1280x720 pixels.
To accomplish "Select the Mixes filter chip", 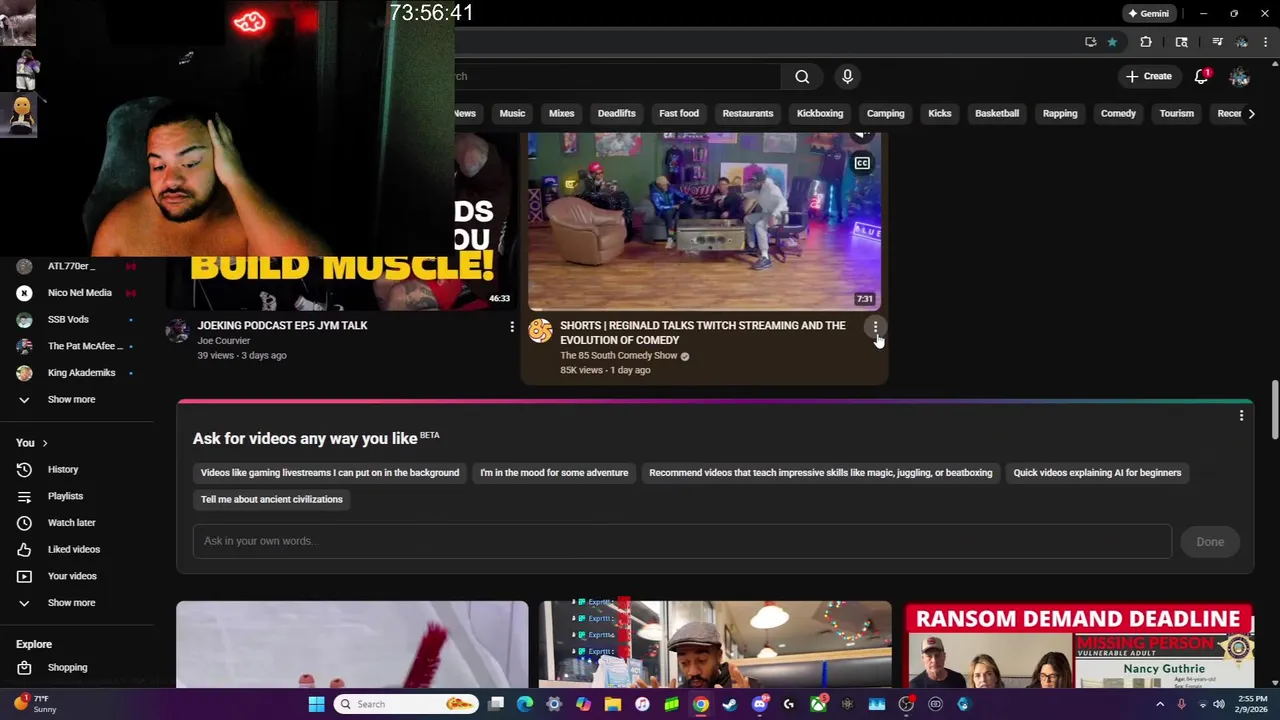I will click(x=561, y=114).
